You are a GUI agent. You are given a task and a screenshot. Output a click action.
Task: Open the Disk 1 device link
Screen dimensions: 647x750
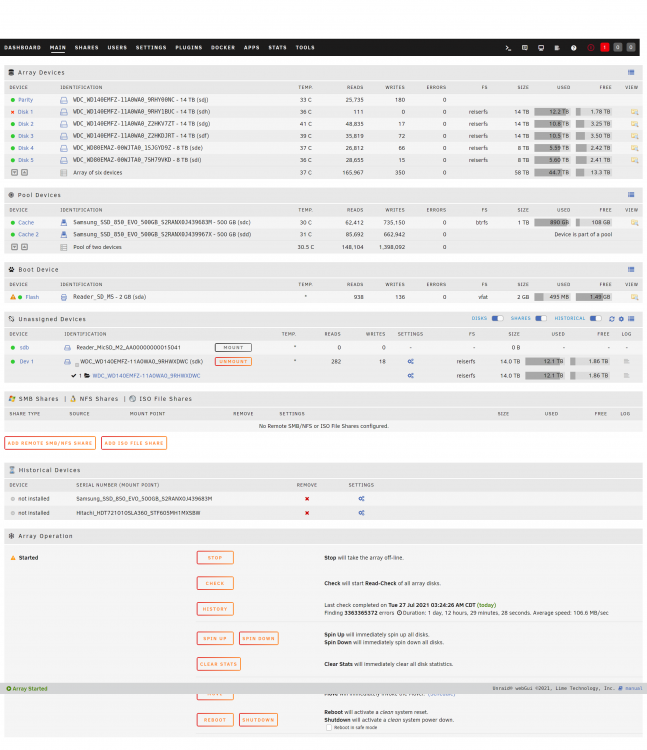tap(25, 112)
